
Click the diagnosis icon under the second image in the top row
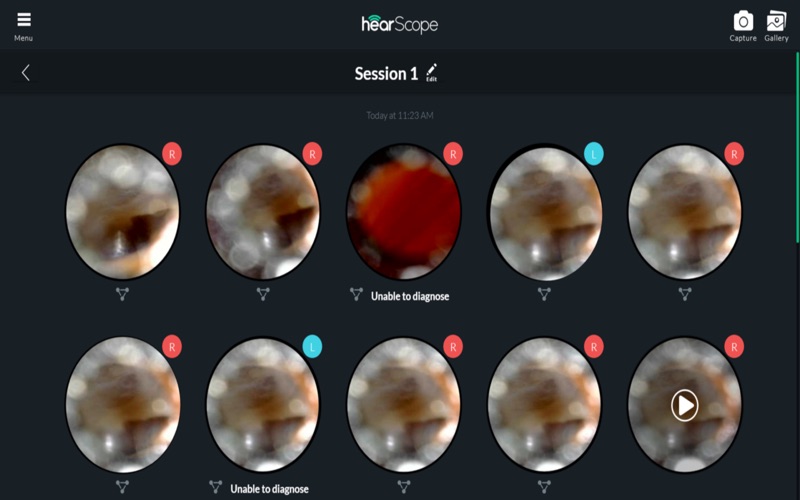[263, 294]
